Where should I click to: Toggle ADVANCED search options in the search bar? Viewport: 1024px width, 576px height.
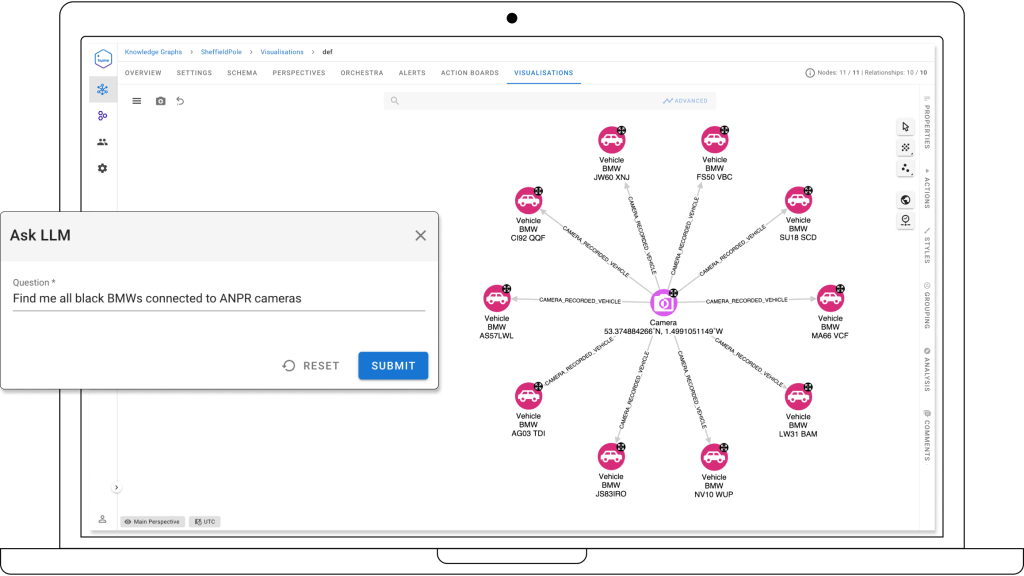(x=685, y=100)
